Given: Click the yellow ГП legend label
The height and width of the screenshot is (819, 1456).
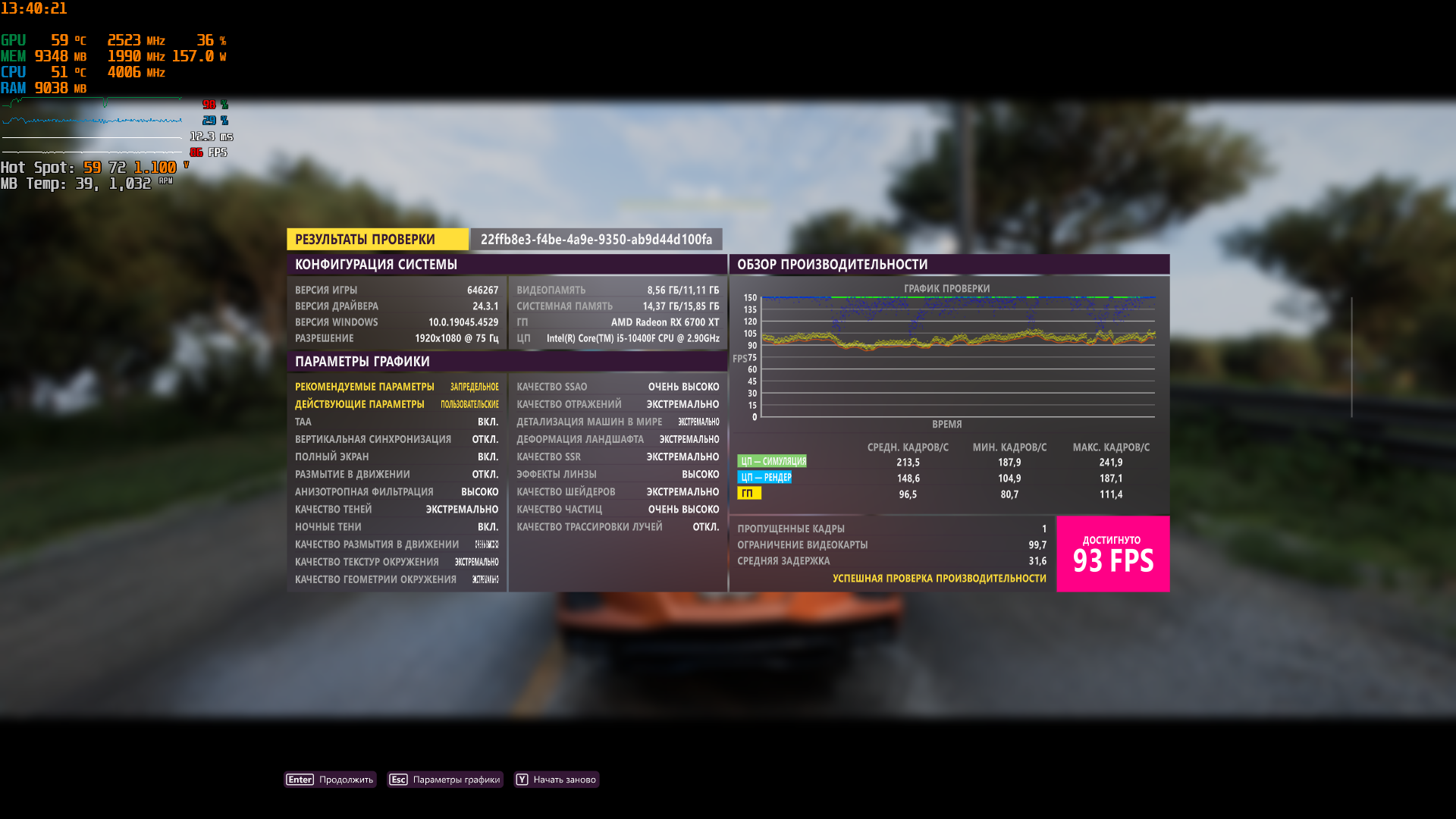Looking at the screenshot, I should 748,494.
